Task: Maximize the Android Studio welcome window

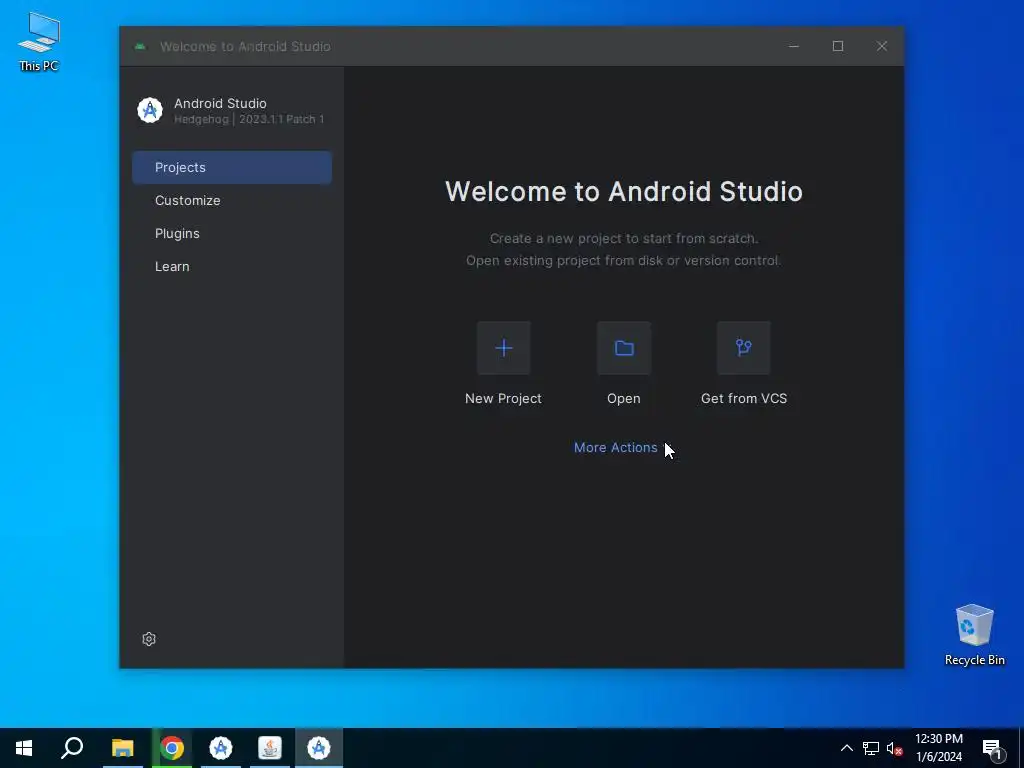Action: pos(838,46)
